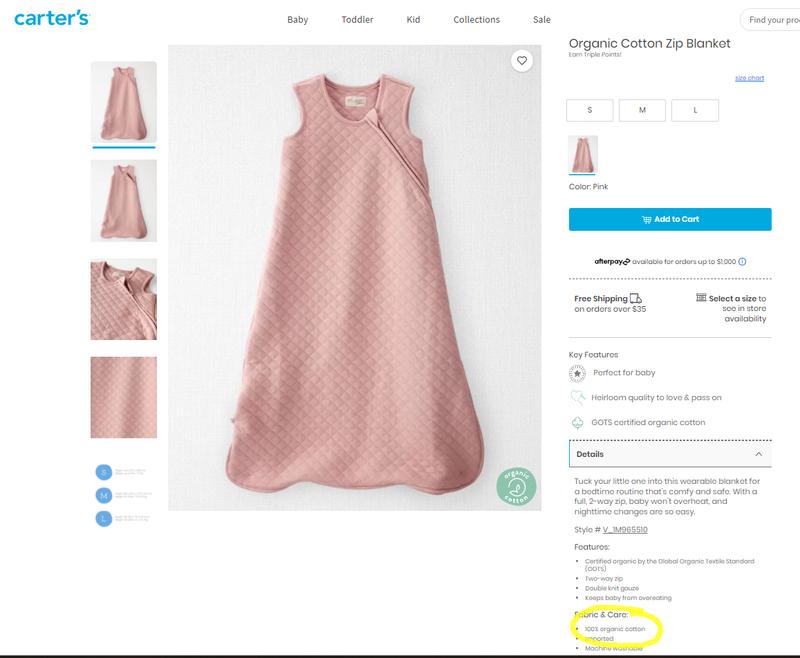The height and width of the screenshot is (658, 800).
Task: Select size L
Action: (695, 110)
